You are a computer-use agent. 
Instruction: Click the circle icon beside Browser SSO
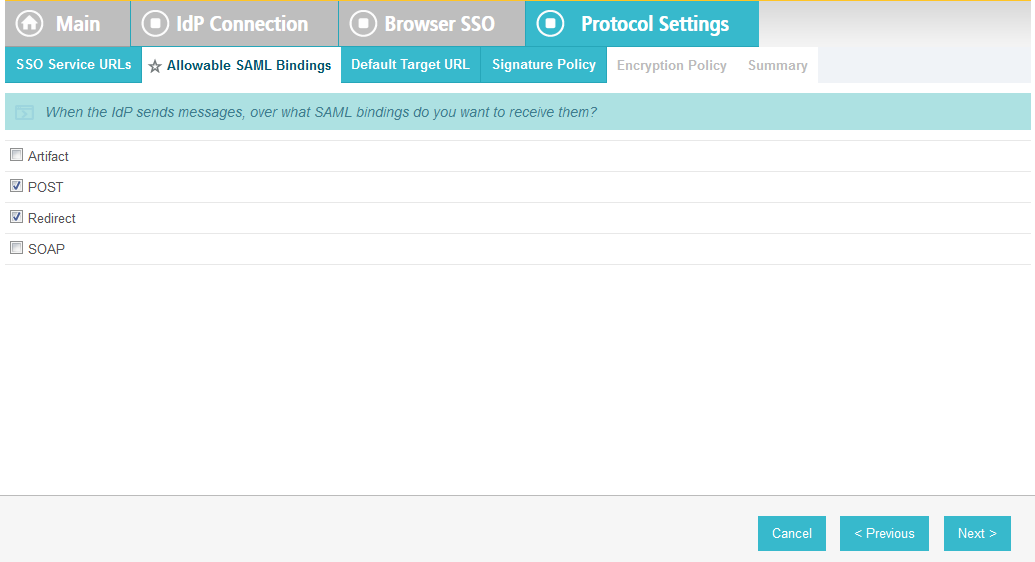(x=363, y=24)
